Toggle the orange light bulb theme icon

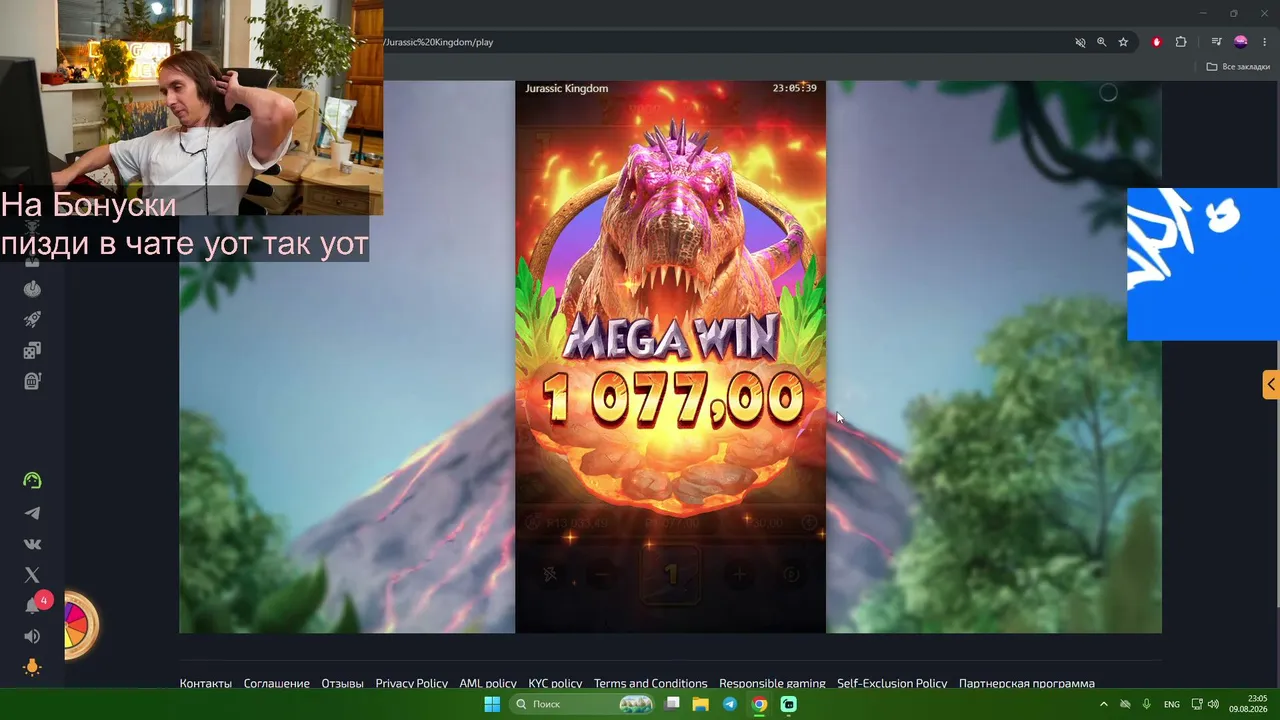[32, 668]
